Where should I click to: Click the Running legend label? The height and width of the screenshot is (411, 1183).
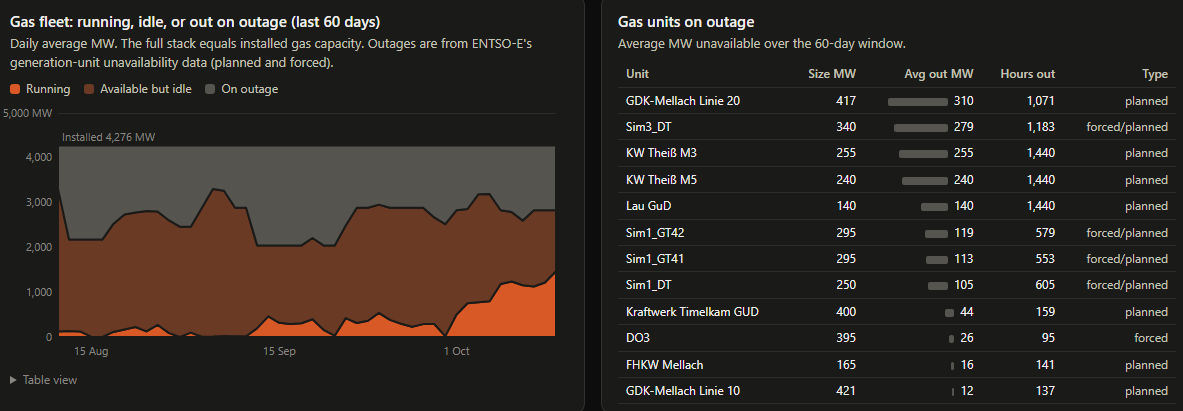[x=48, y=89]
